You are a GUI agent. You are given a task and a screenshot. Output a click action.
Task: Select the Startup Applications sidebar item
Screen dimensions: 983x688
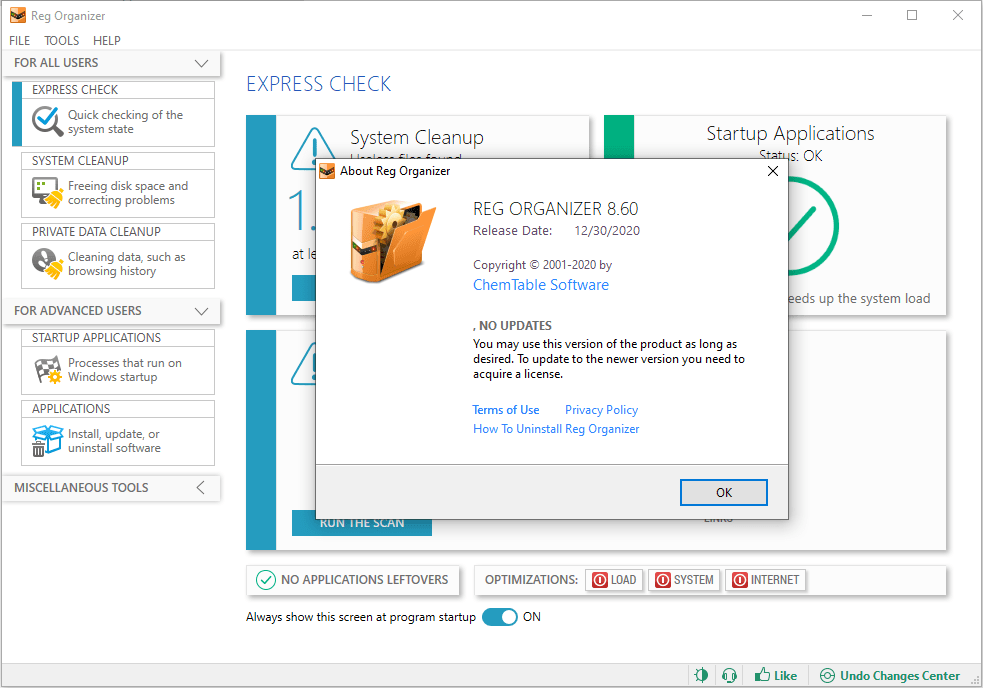point(118,362)
